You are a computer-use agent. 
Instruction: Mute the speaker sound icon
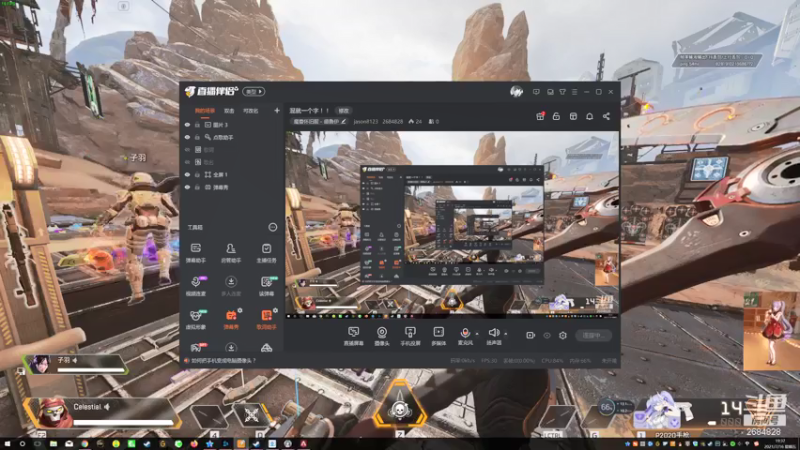493,333
